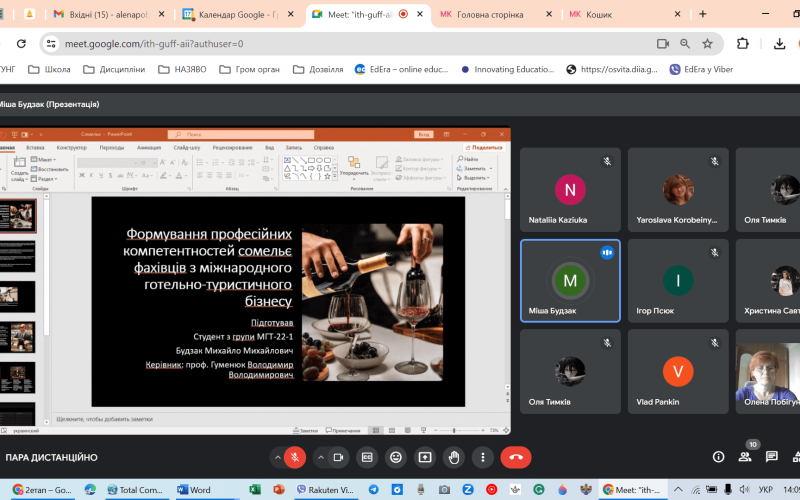Reload the Google Meet page
800x500 pixels.
click(x=21, y=44)
